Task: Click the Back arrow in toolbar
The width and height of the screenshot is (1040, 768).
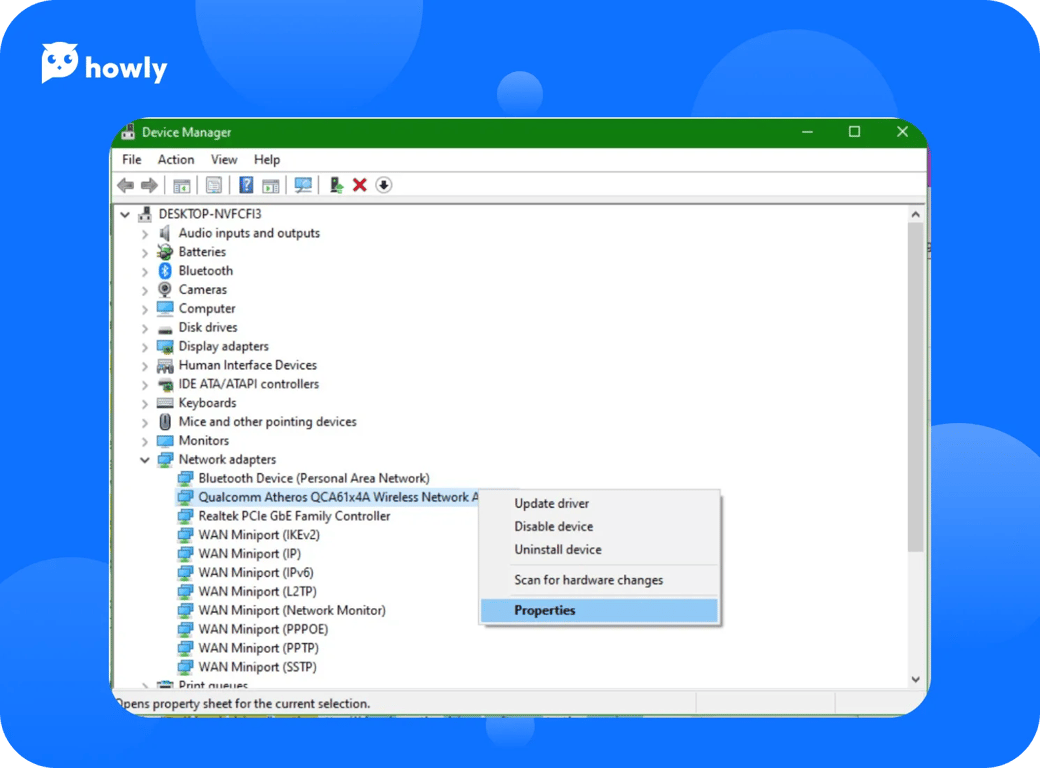Action: [x=125, y=185]
